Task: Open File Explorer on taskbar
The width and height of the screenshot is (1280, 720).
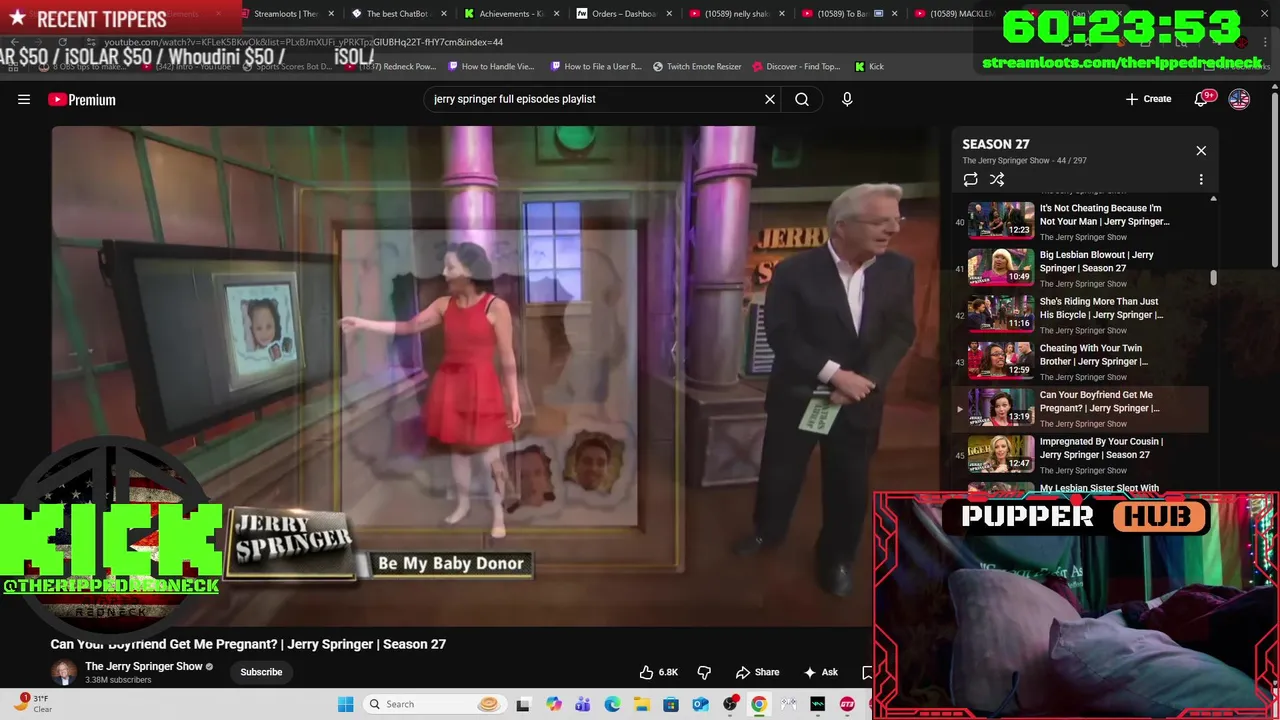Action: click(x=641, y=704)
